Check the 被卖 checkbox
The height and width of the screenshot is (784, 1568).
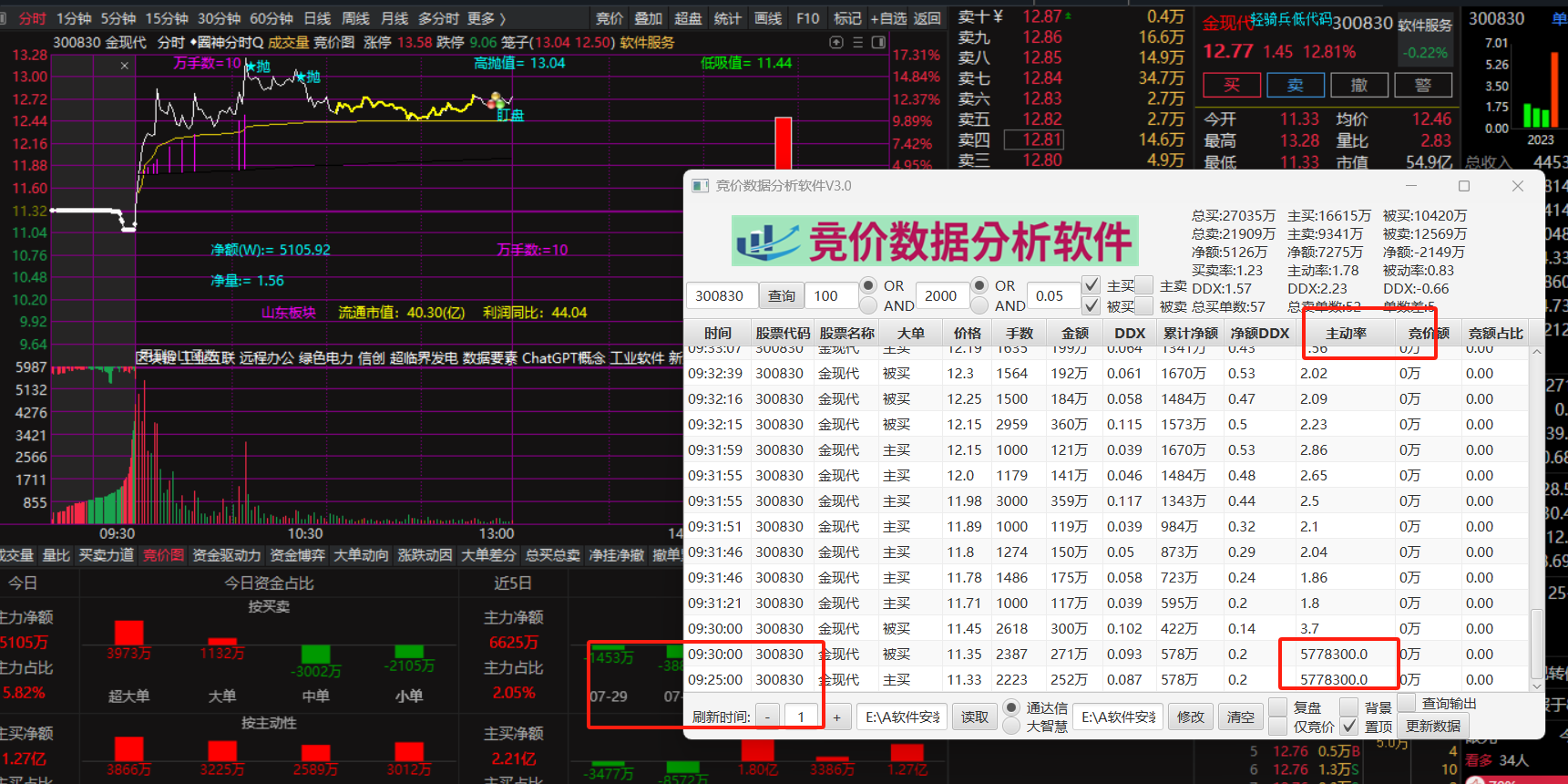click(x=1144, y=306)
